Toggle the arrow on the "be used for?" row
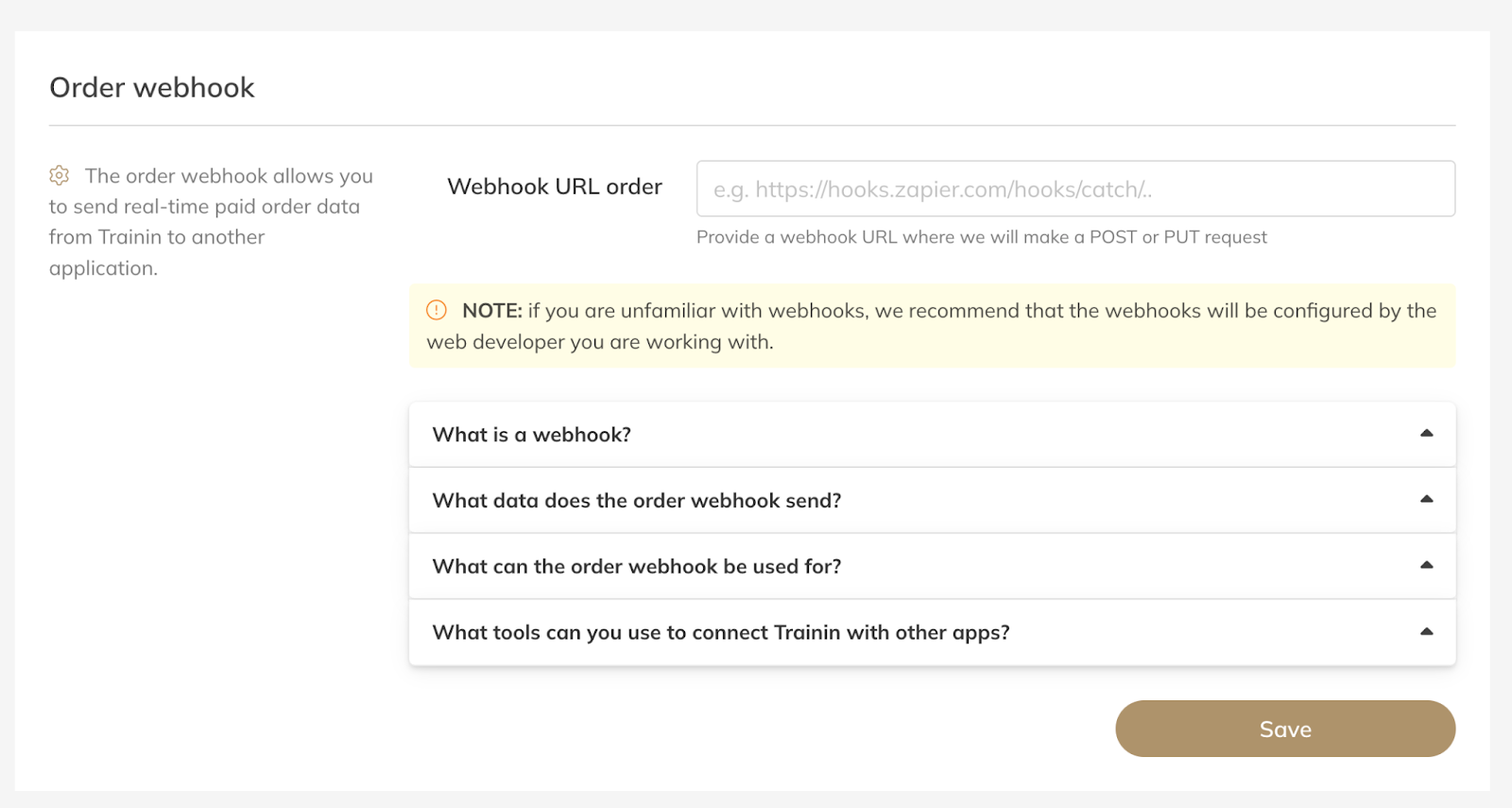The height and width of the screenshot is (808, 1512). (1426, 566)
